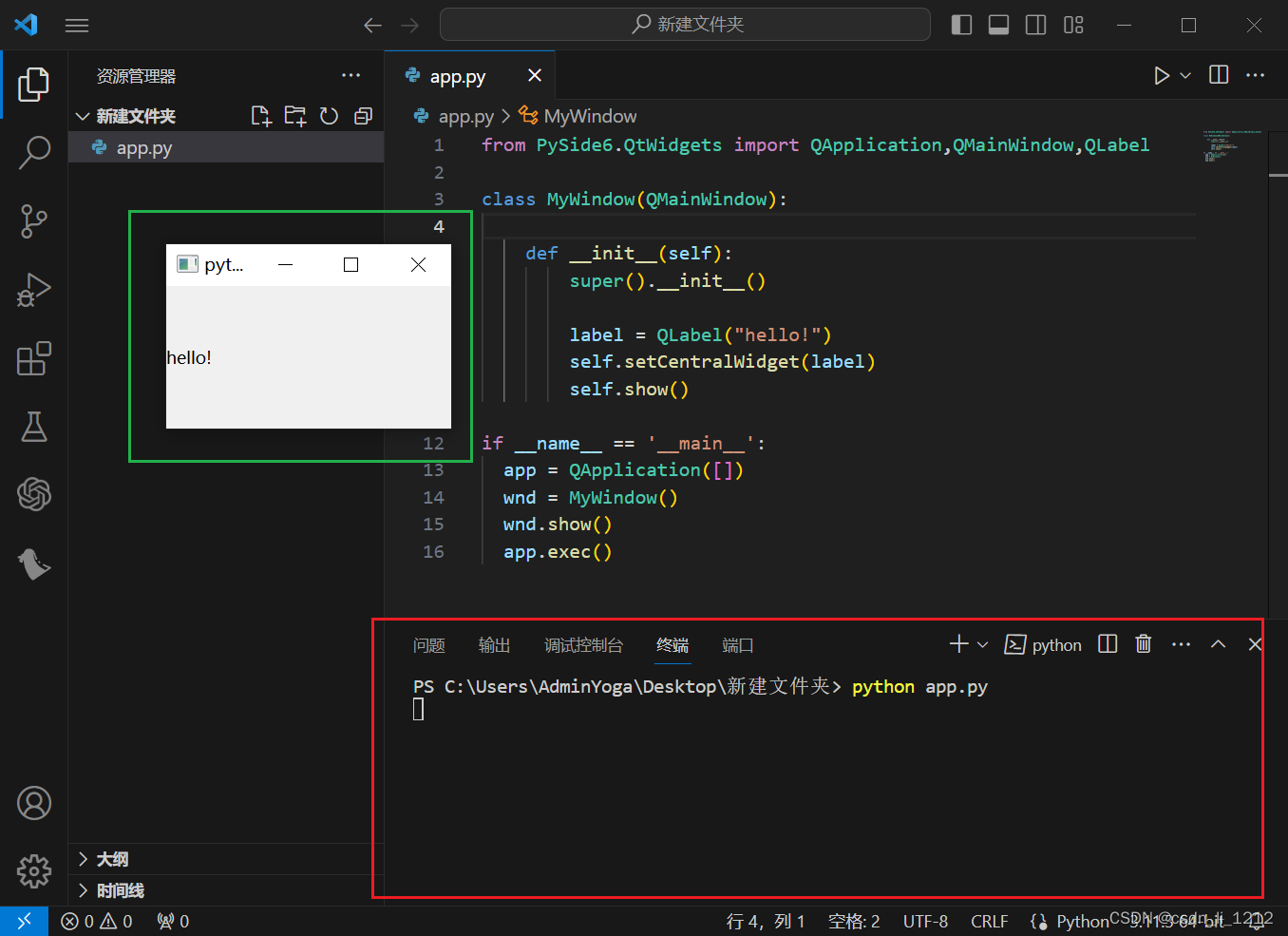Open the bird-shaped extension icon in activity bar

(x=34, y=564)
